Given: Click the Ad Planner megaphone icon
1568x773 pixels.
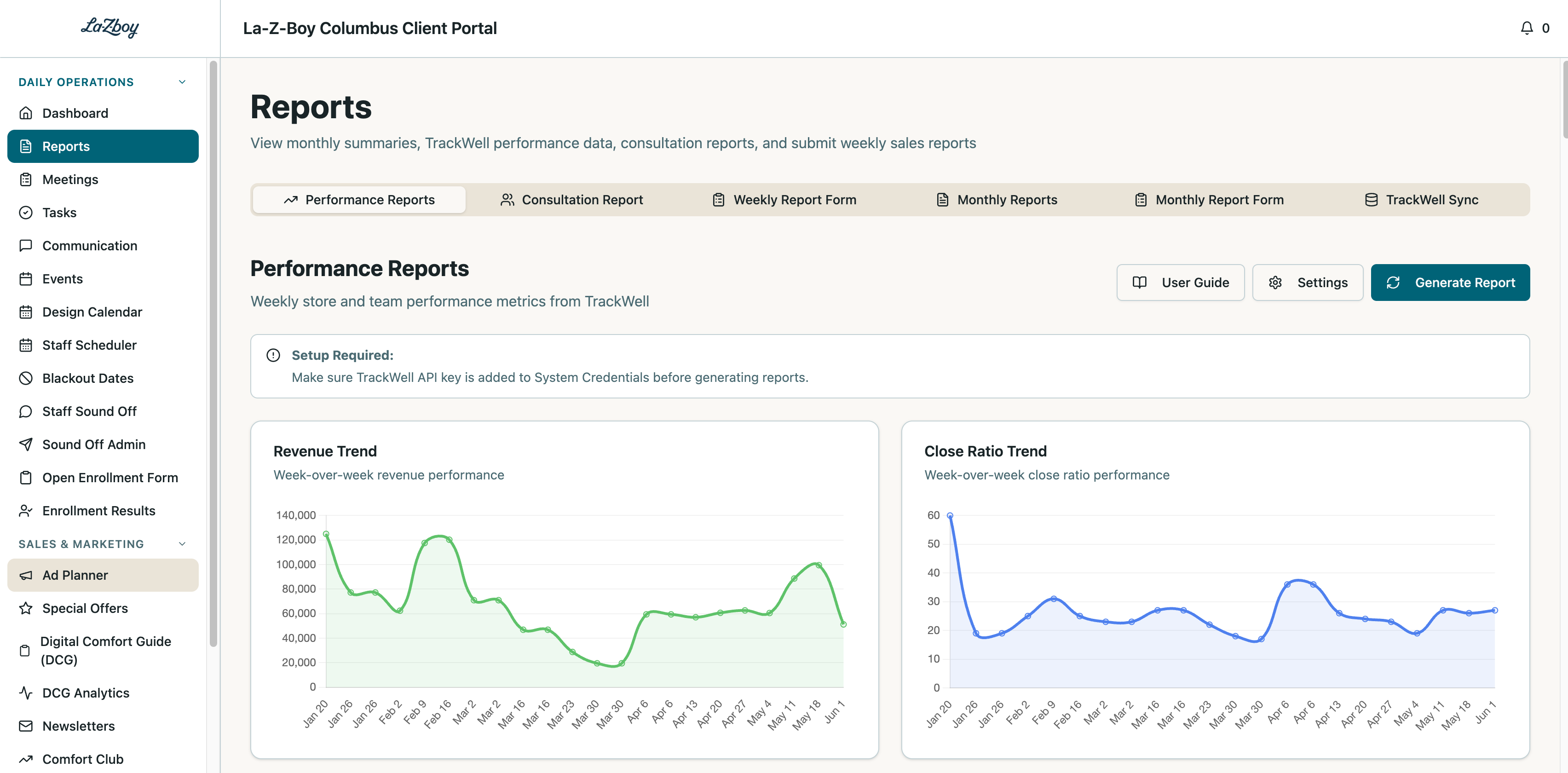Looking at the screenshot, I should [x=26, y=575].
